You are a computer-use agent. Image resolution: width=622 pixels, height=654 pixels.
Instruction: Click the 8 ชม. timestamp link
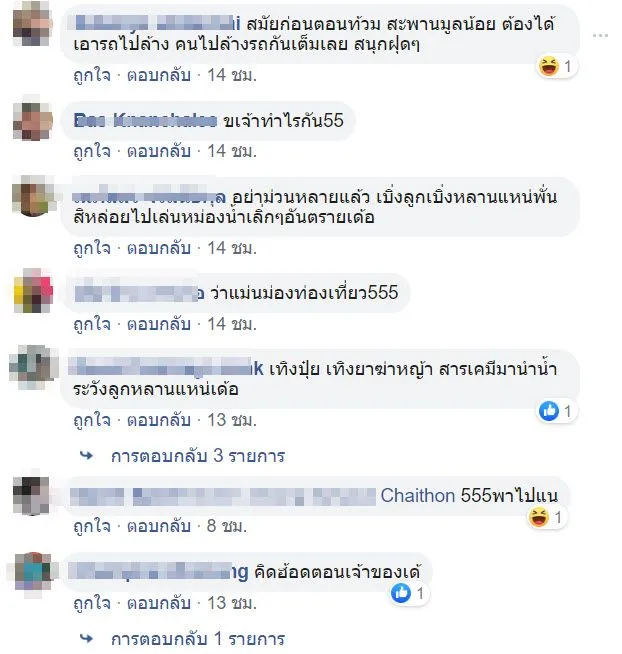click(227, 526)
